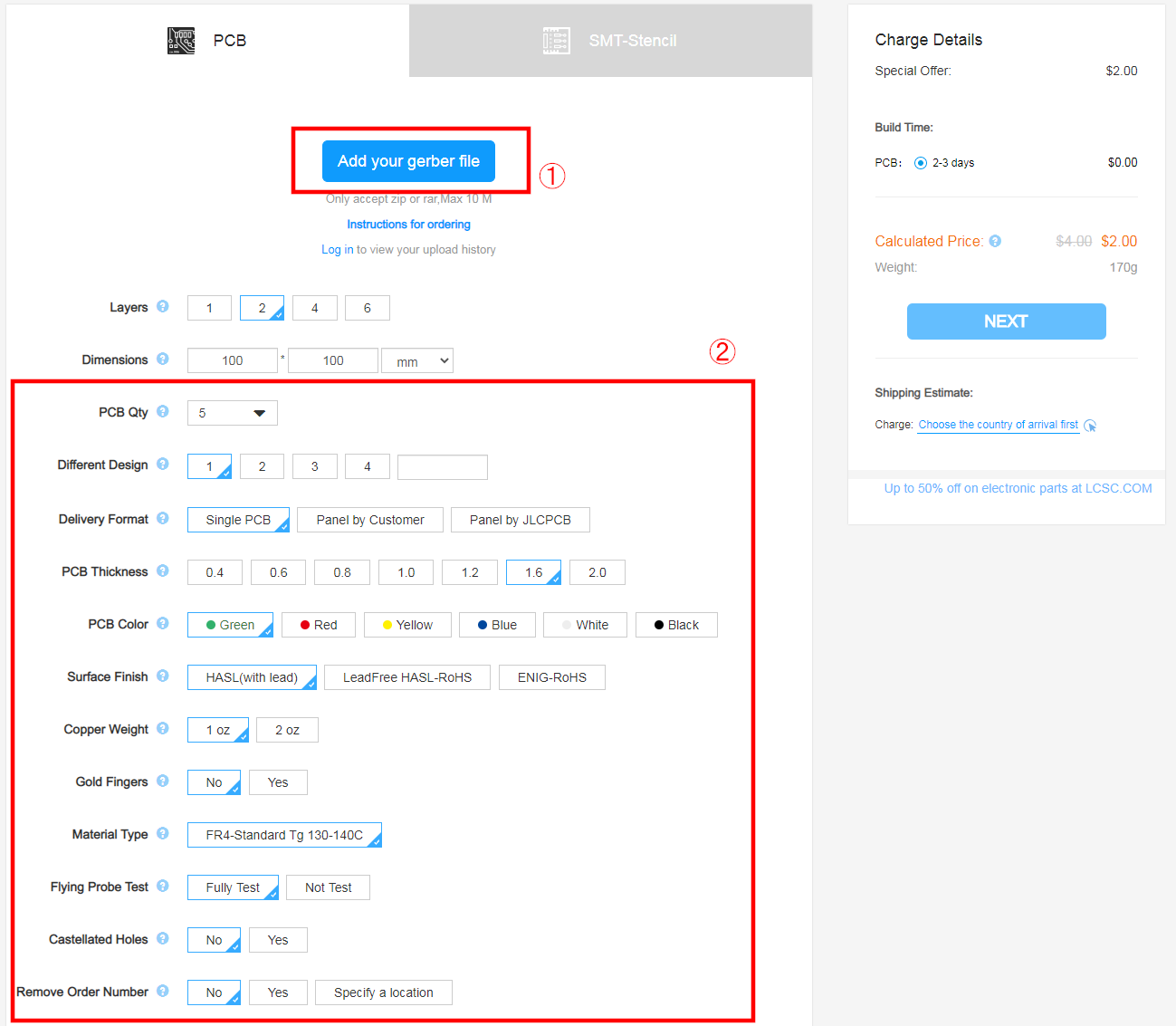
Task: Select 4 layers option
Action: tap(315, 308)
